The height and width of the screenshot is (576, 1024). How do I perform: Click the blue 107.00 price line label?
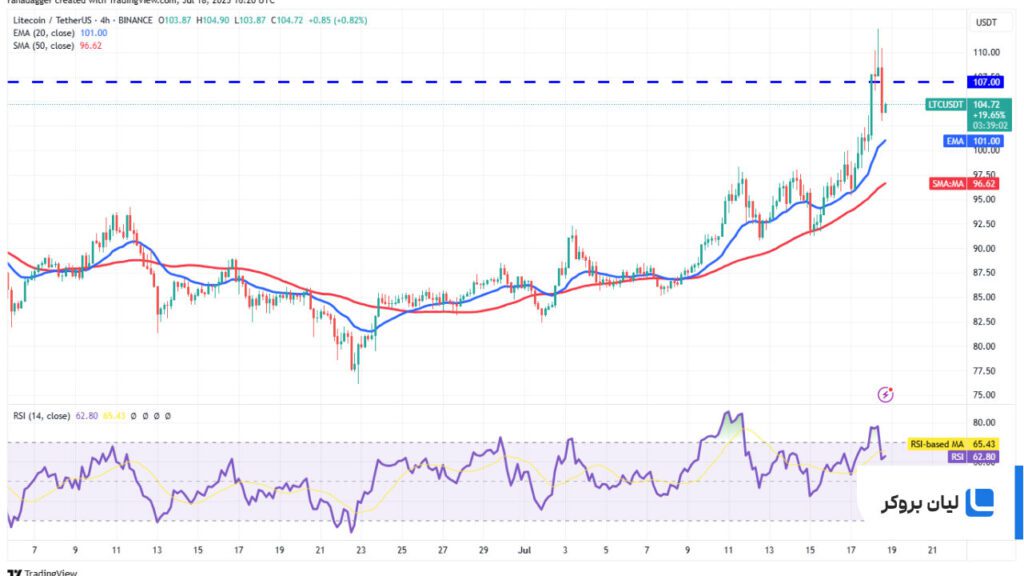point(986,82)
